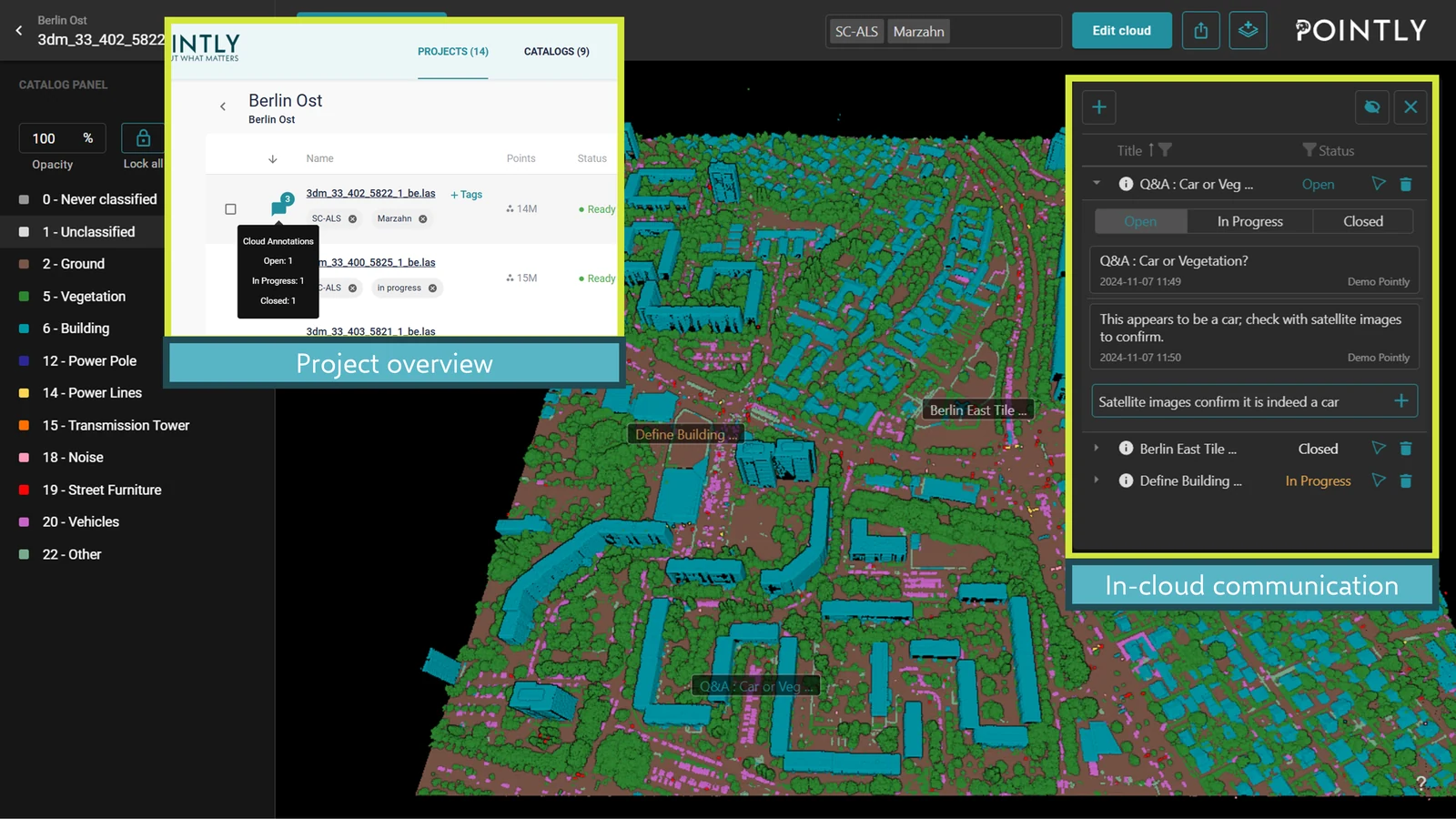Delete the Q&A Car or Veg annotation

1406,184
